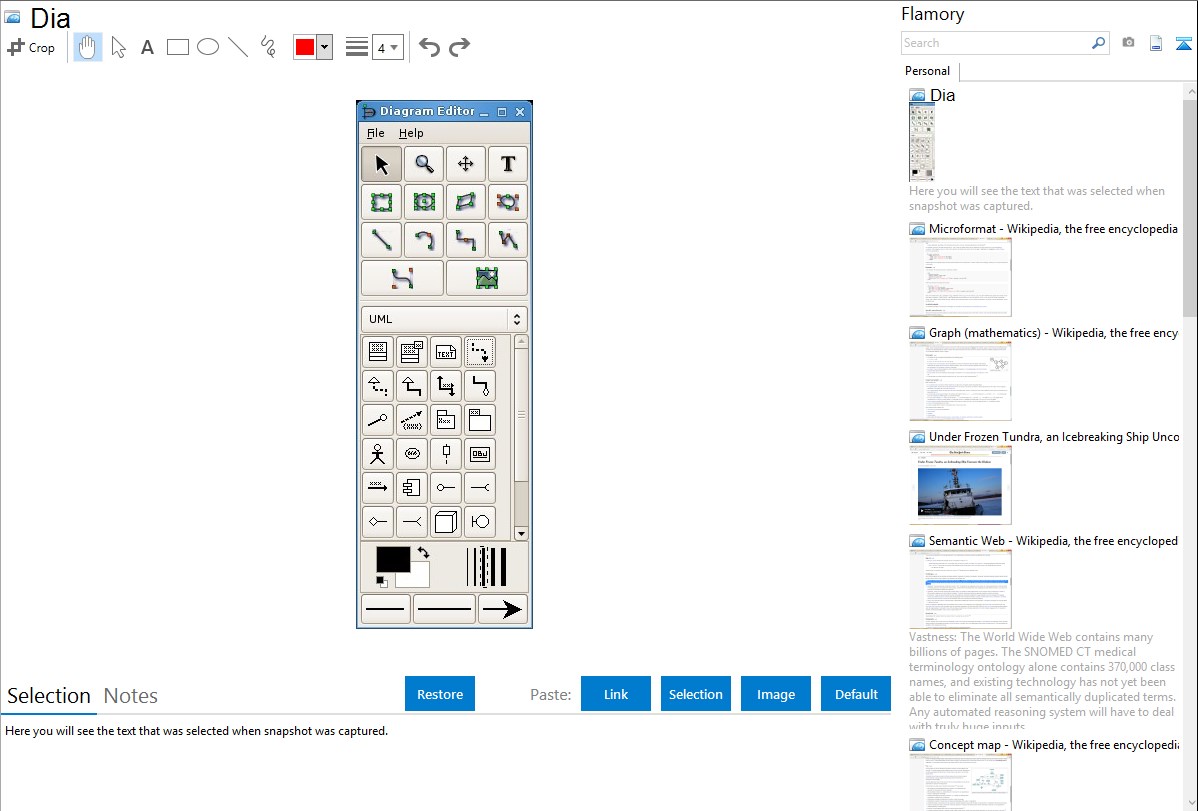This screenshot has height=811, width=1198.
Task: Open the end arrow style selector
Action: coord(503,609)
